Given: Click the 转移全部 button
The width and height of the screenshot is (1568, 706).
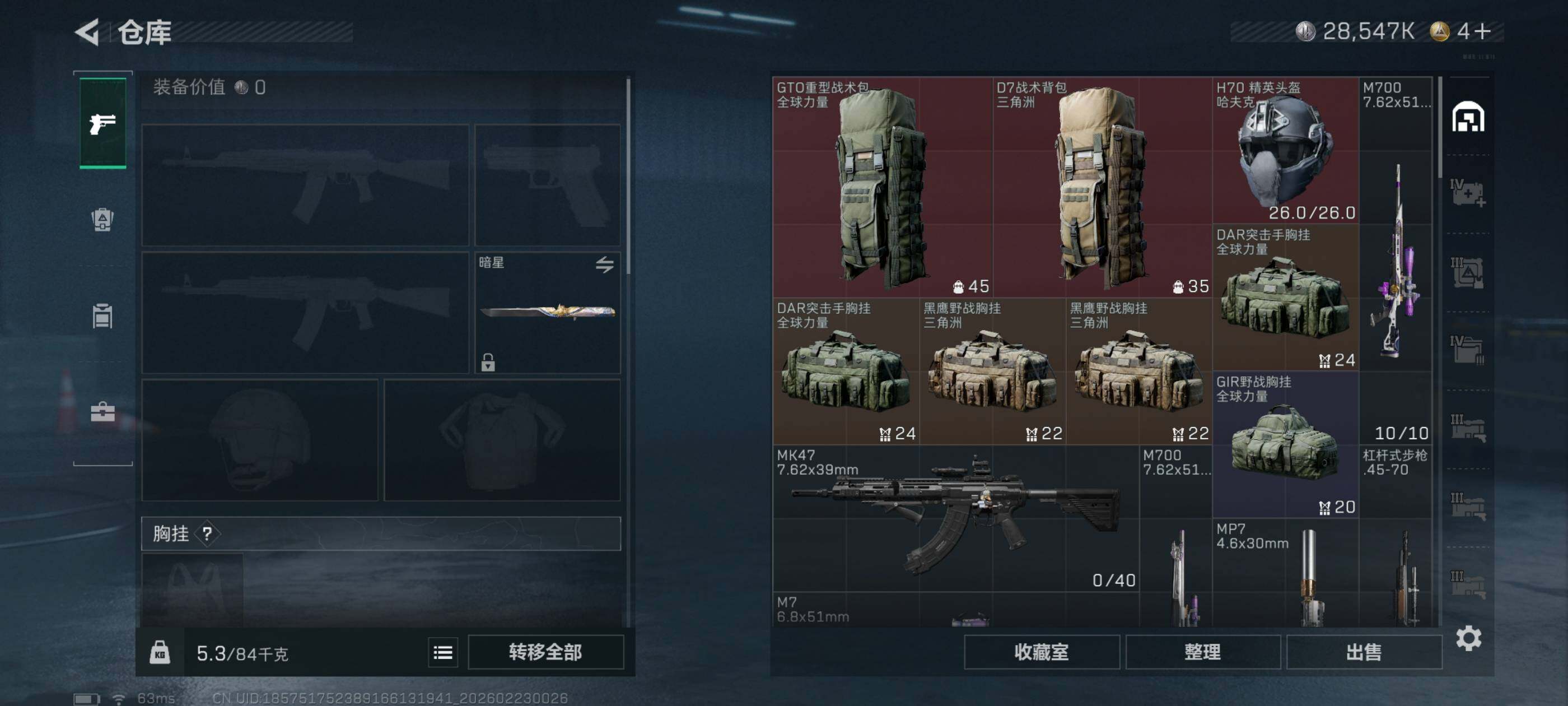Looking at the screenshot, I should (545, 652).
